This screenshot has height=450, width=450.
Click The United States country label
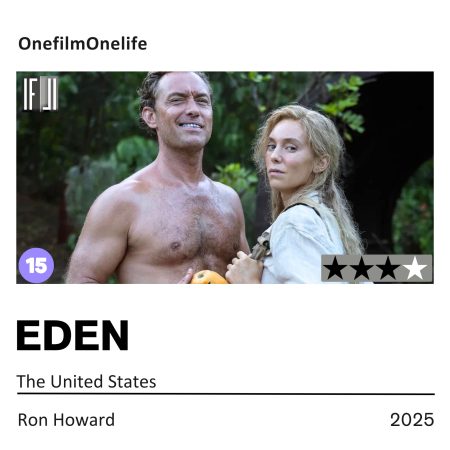86,381
